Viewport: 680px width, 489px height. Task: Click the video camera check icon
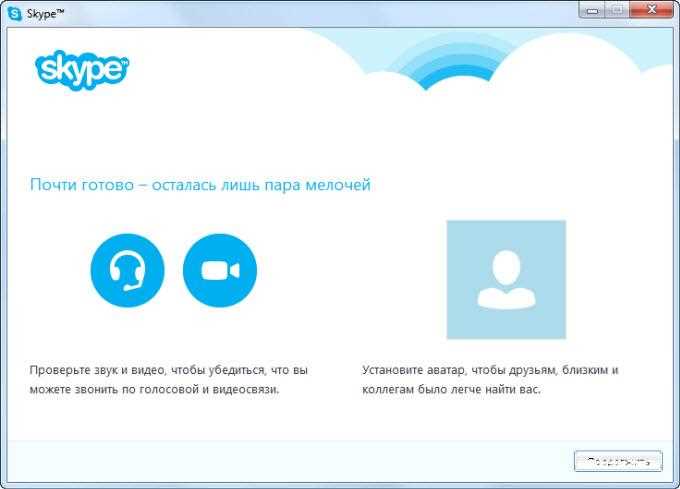click(220, 271)
